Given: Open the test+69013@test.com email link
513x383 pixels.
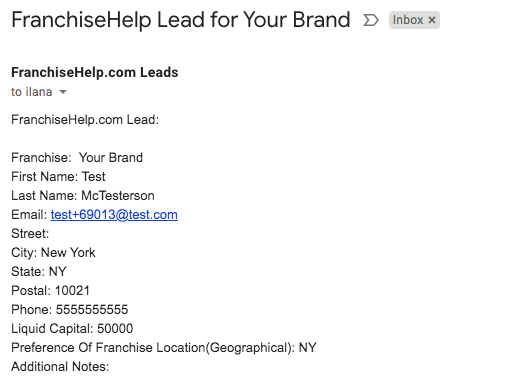Looking at the screenshot, I should pyautogui.click(x=114, y=215).
